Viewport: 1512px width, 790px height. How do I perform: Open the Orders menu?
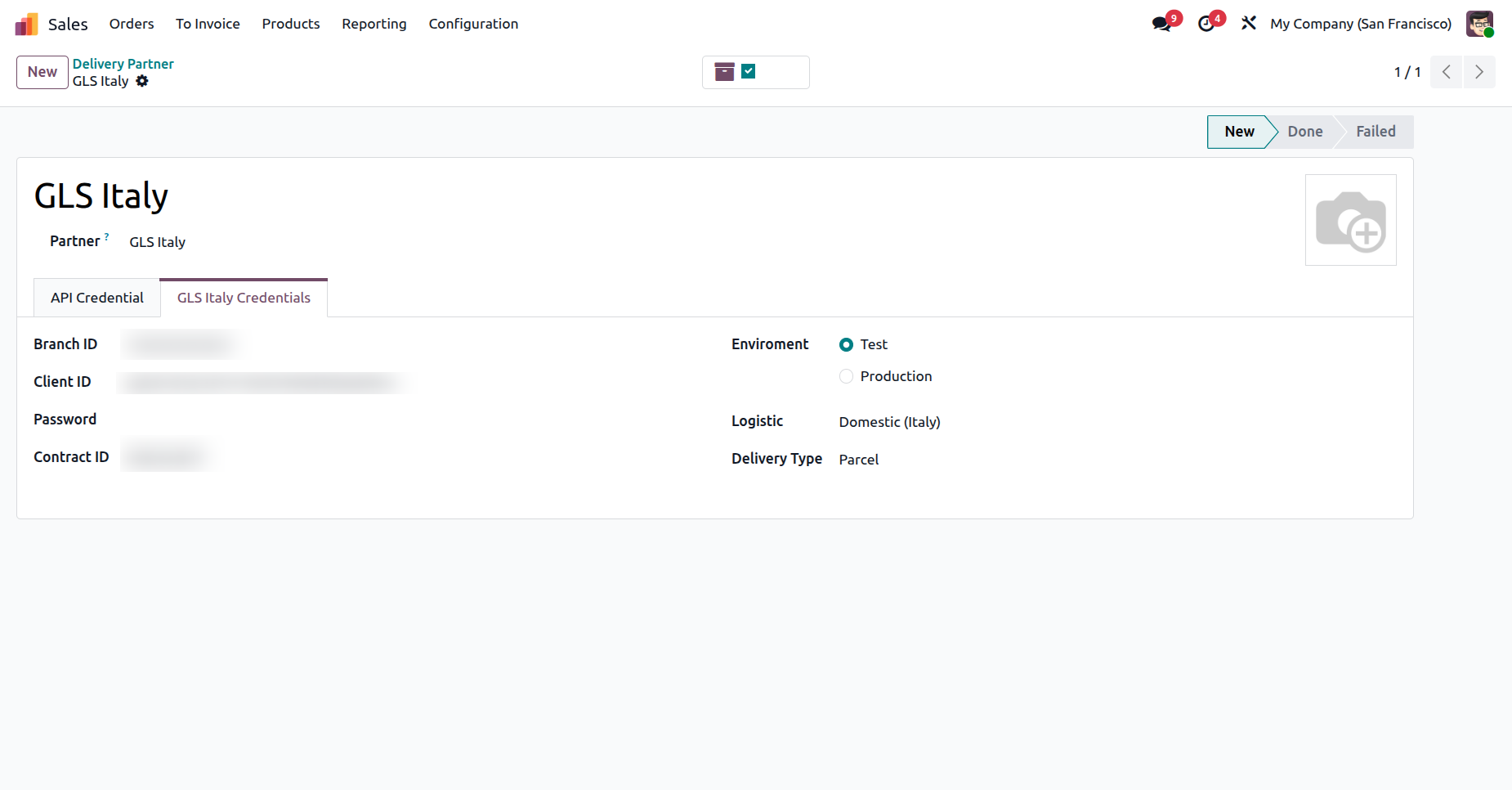132,24
